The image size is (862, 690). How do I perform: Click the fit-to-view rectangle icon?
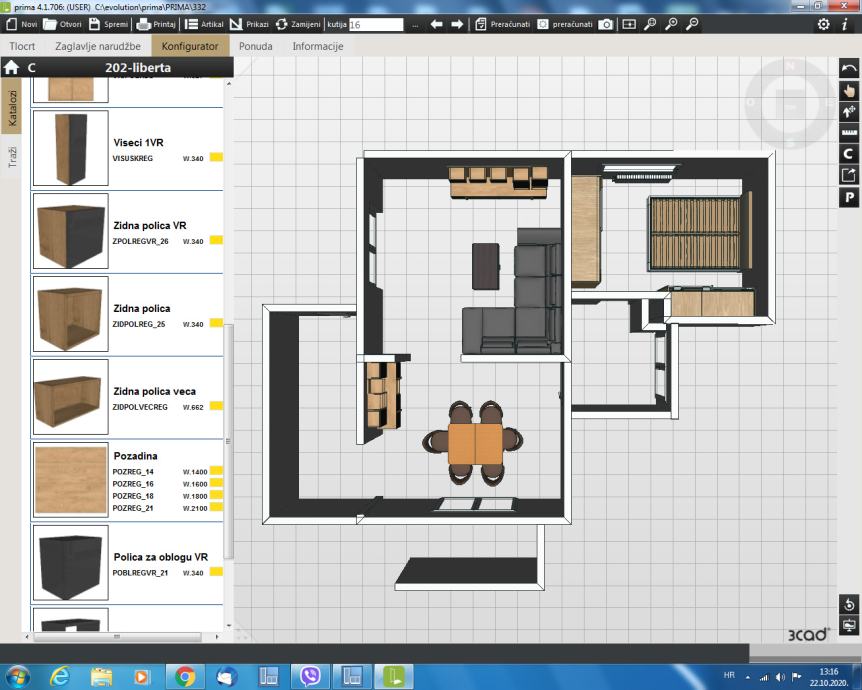tap(629, 24)
